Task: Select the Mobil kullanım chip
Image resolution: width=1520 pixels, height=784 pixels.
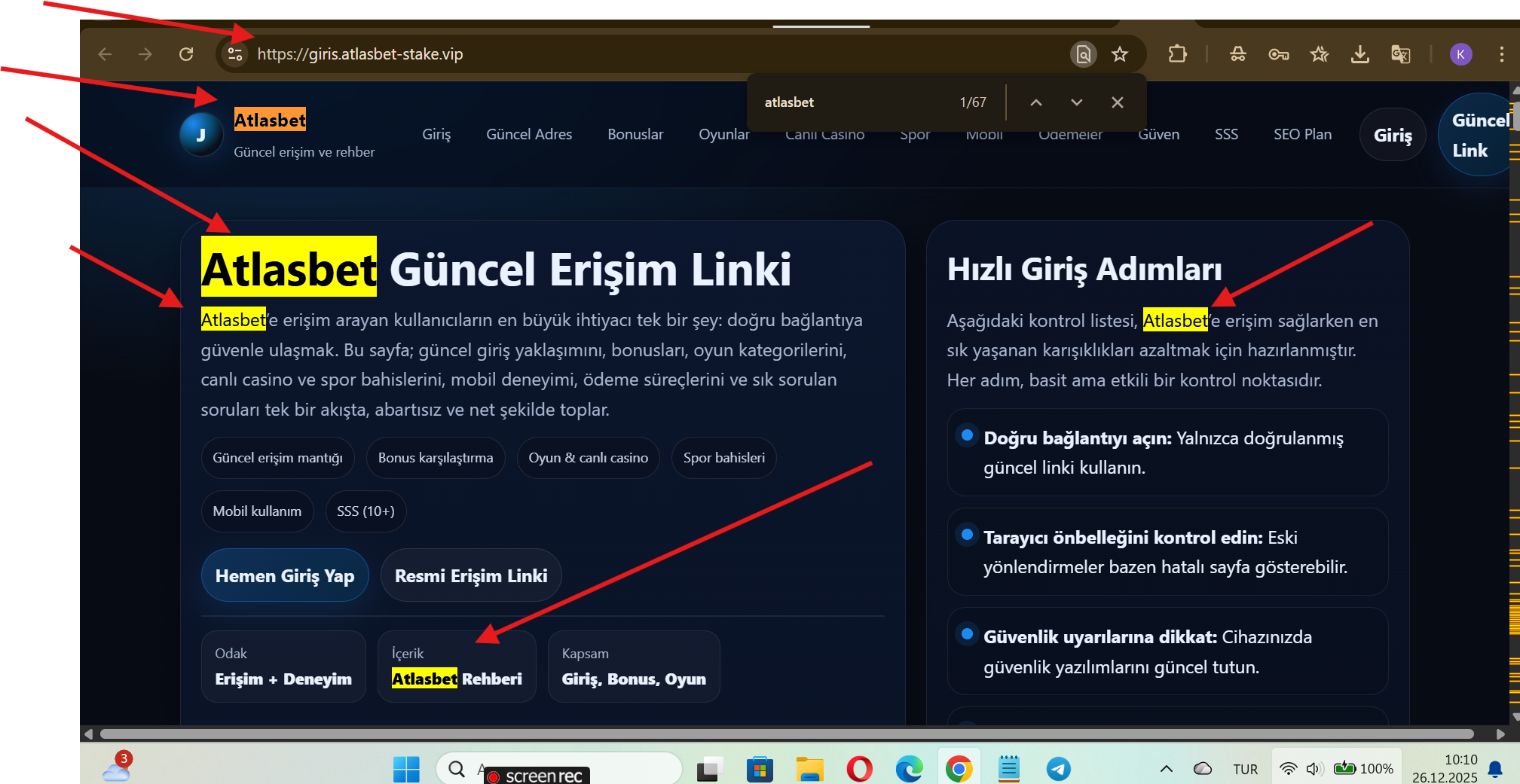Action: pyautogui.click(x=257, y=511)
